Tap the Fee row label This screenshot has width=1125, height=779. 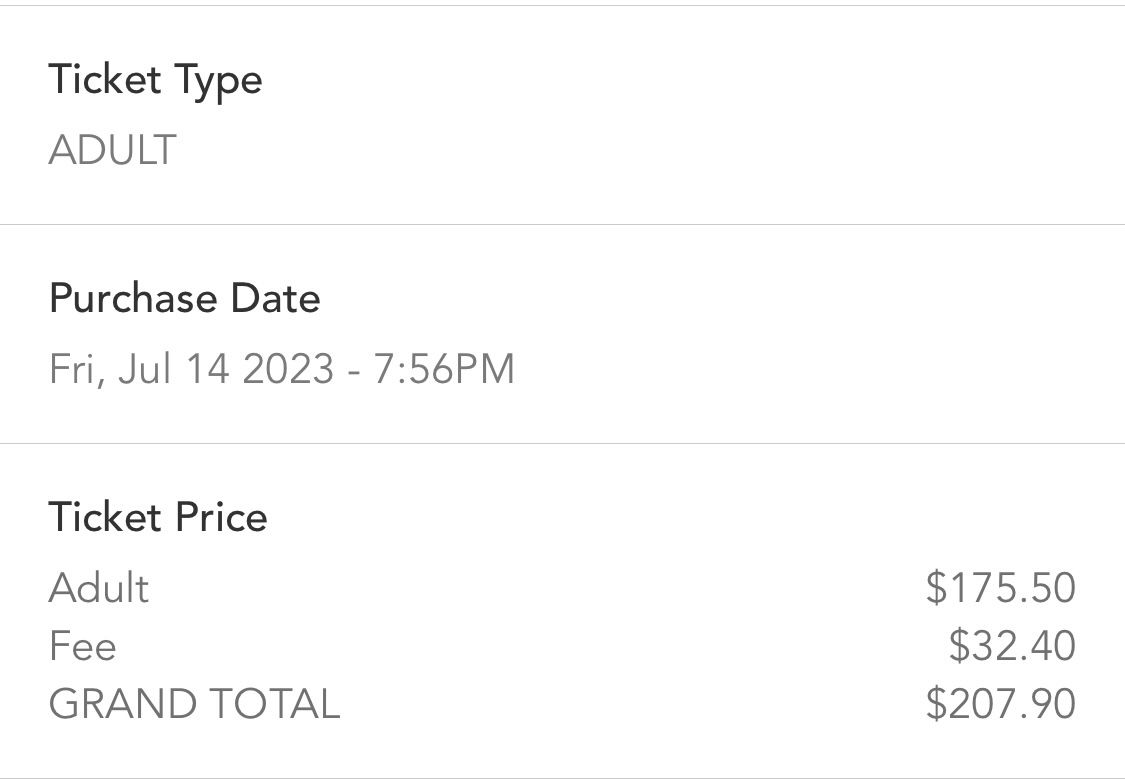[83, 646]
